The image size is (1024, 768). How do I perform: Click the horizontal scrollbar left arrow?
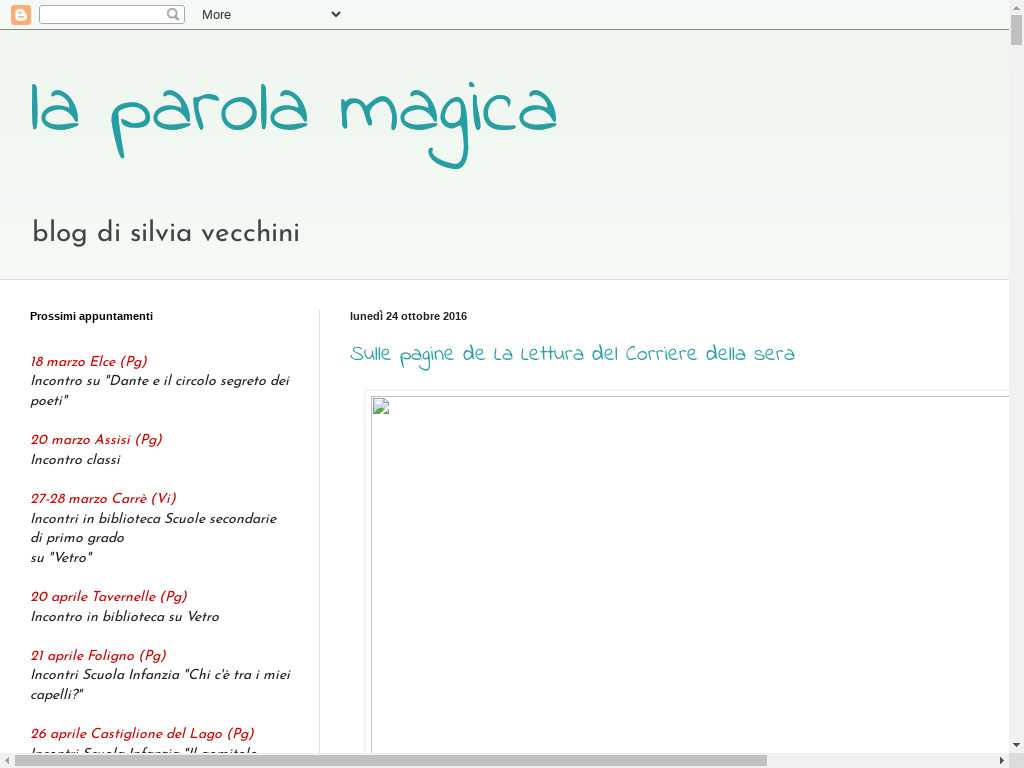pyautogui.click(x=7, y=761)
